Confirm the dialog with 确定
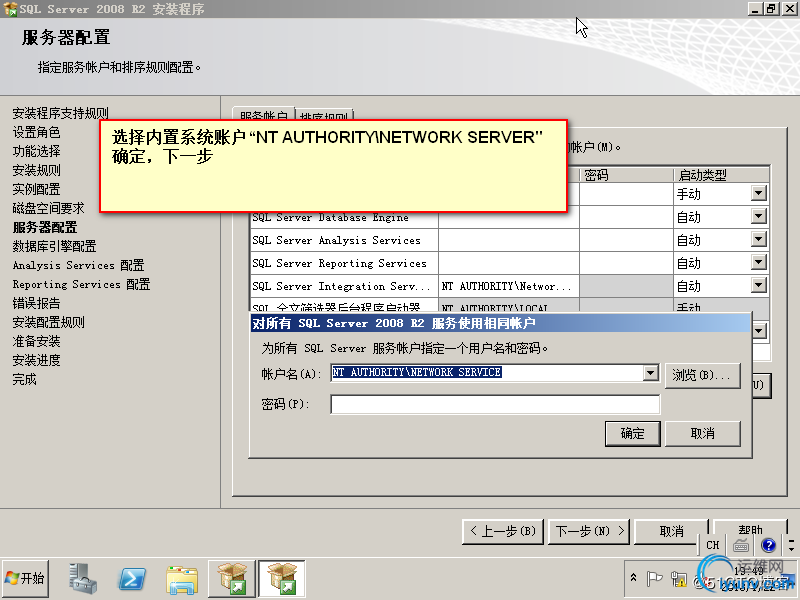Viewport: 800px width, 600px height. point(633,434)
